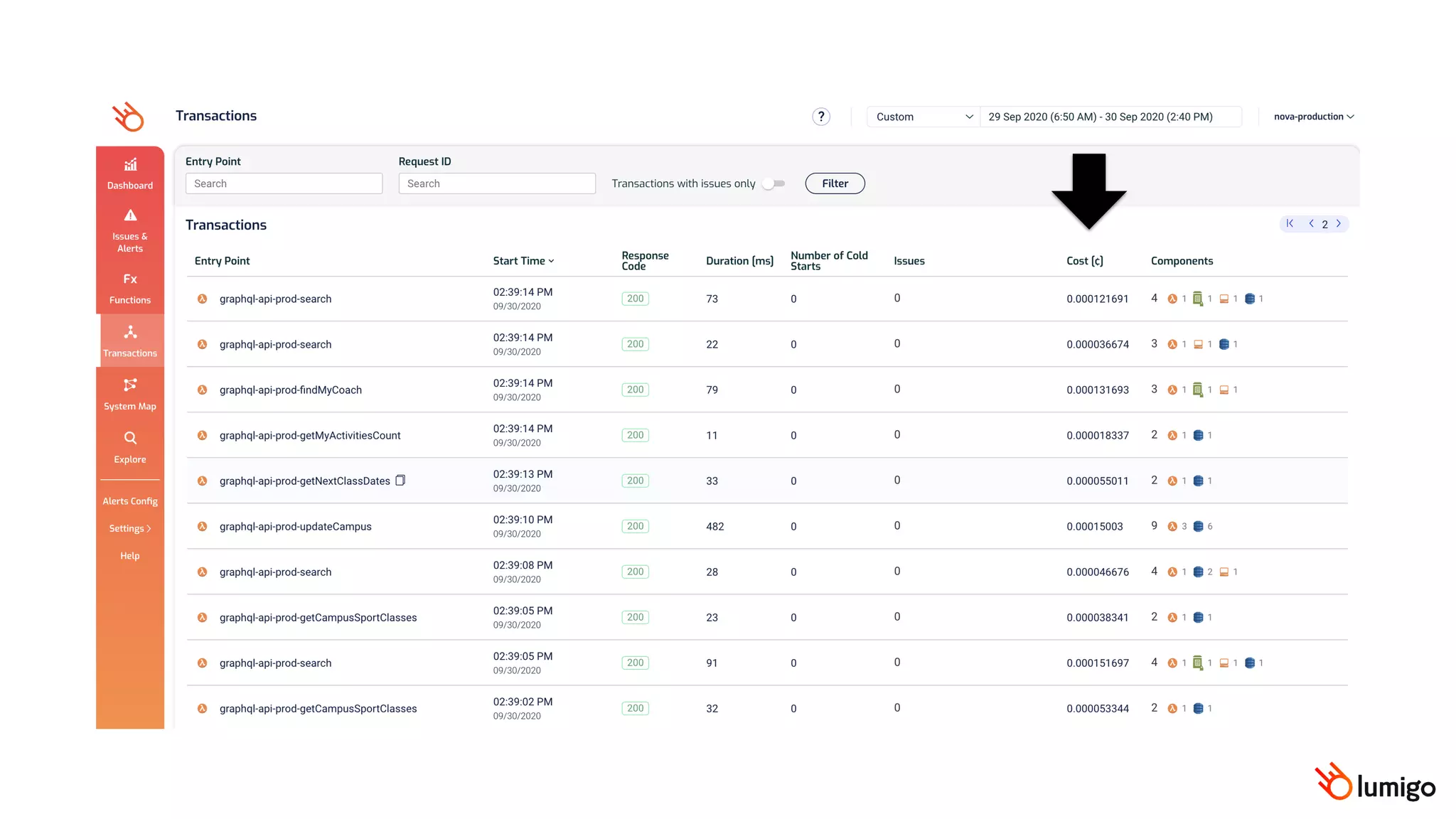Sort by Start Time column arrow
Image resolution: width=1456 pixels, height=819 pixels.
551,261
